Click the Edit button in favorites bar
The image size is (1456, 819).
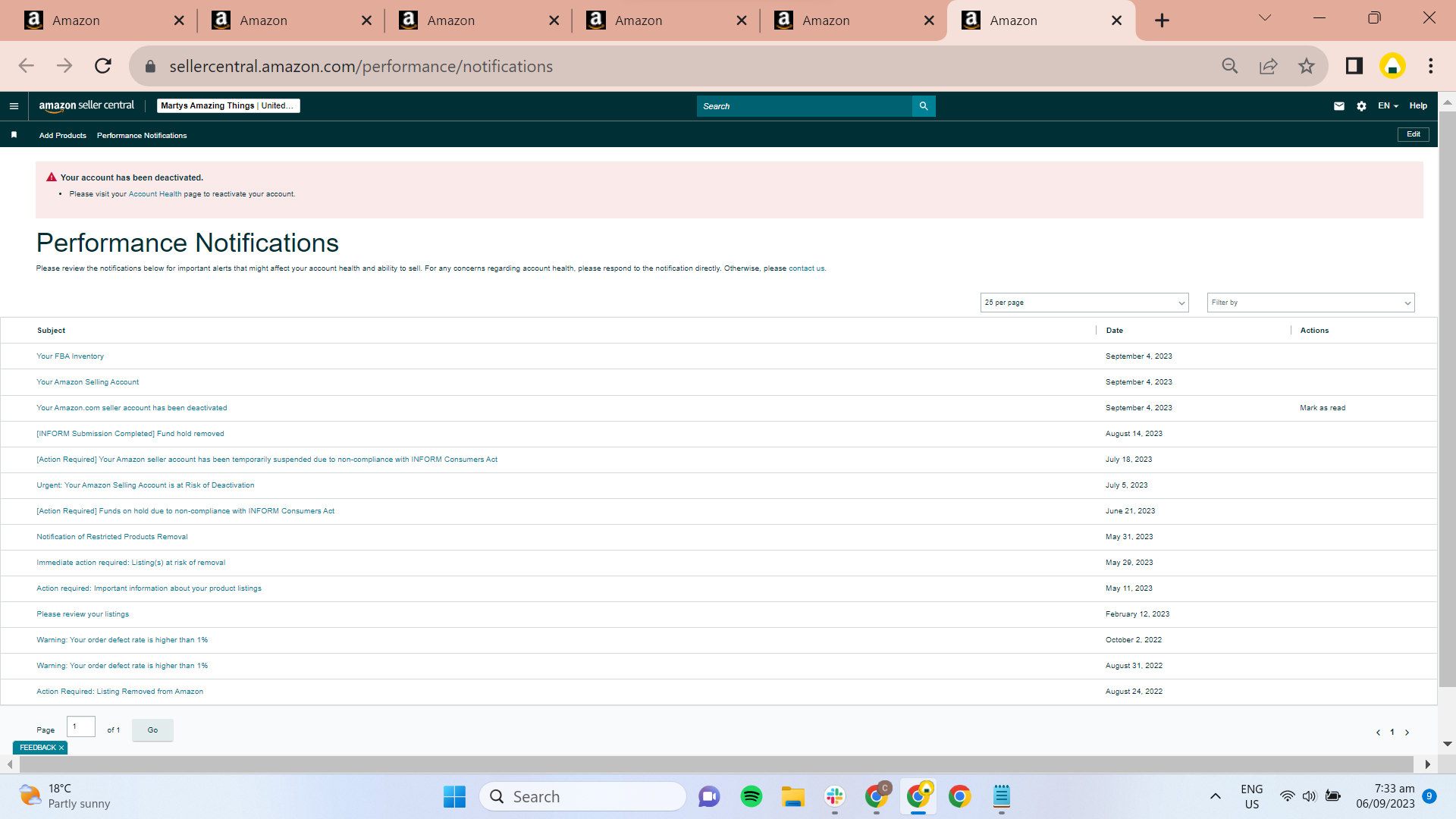click(x=1414, y=134)
